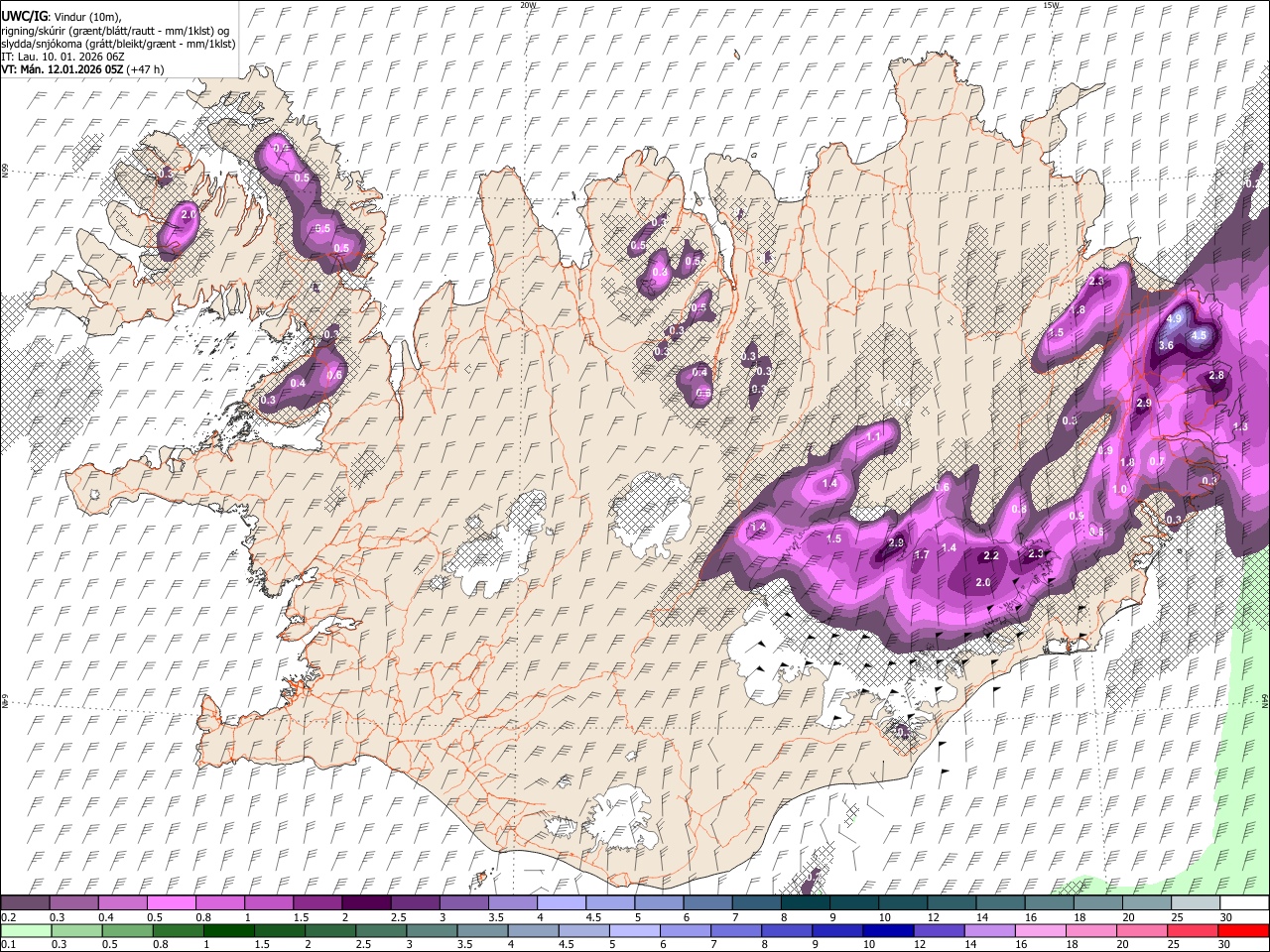The width and height of the screenshot is (1270, 952).
Task: Click the '(+47 h)' forecast offset
Action: click(x=147, y=69)
